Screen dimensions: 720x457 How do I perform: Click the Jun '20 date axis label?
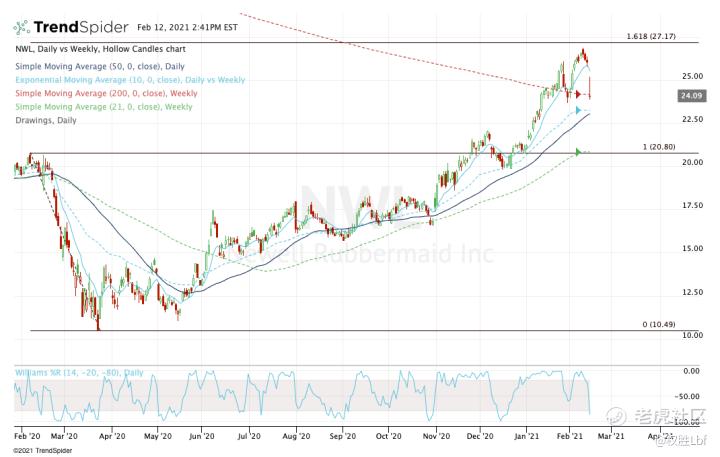[202, 436]
